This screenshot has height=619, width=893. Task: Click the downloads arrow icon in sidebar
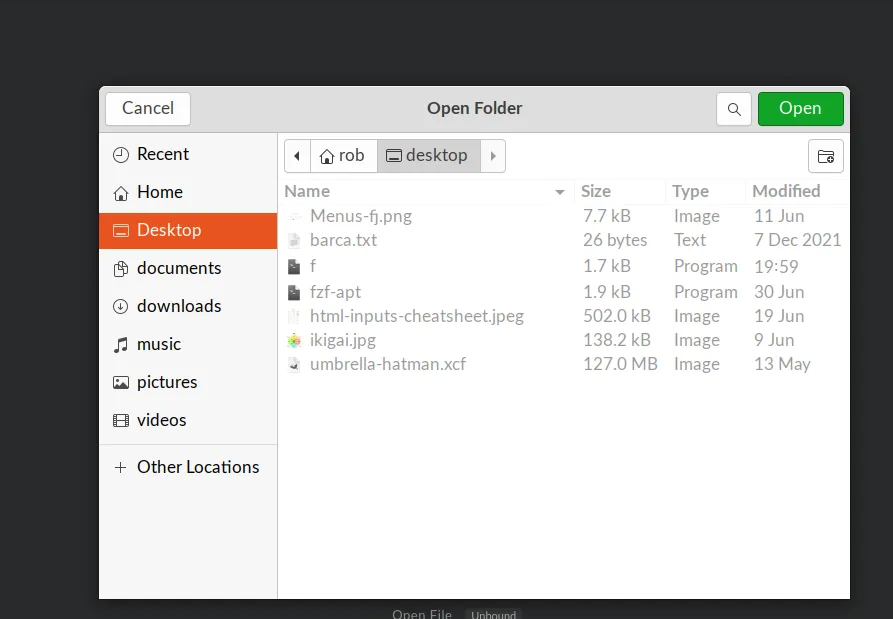coord(121,306)
